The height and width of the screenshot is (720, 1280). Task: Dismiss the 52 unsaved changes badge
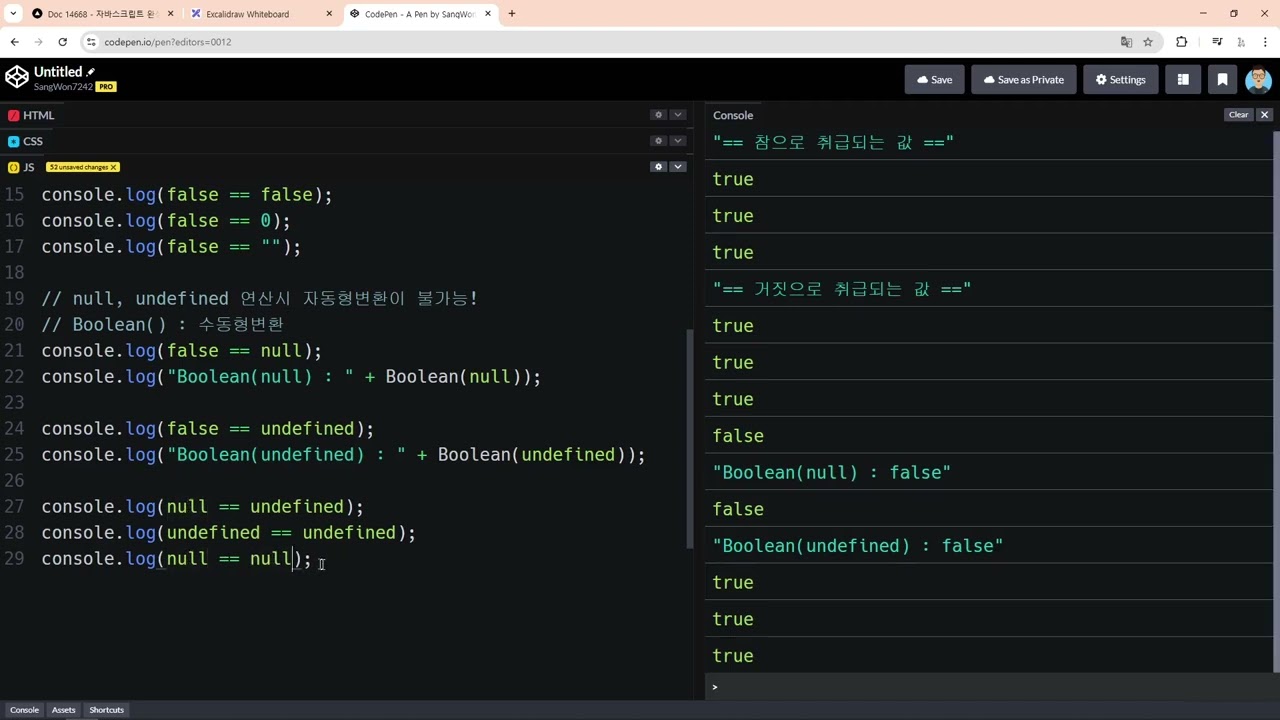(x=114, y=167)
